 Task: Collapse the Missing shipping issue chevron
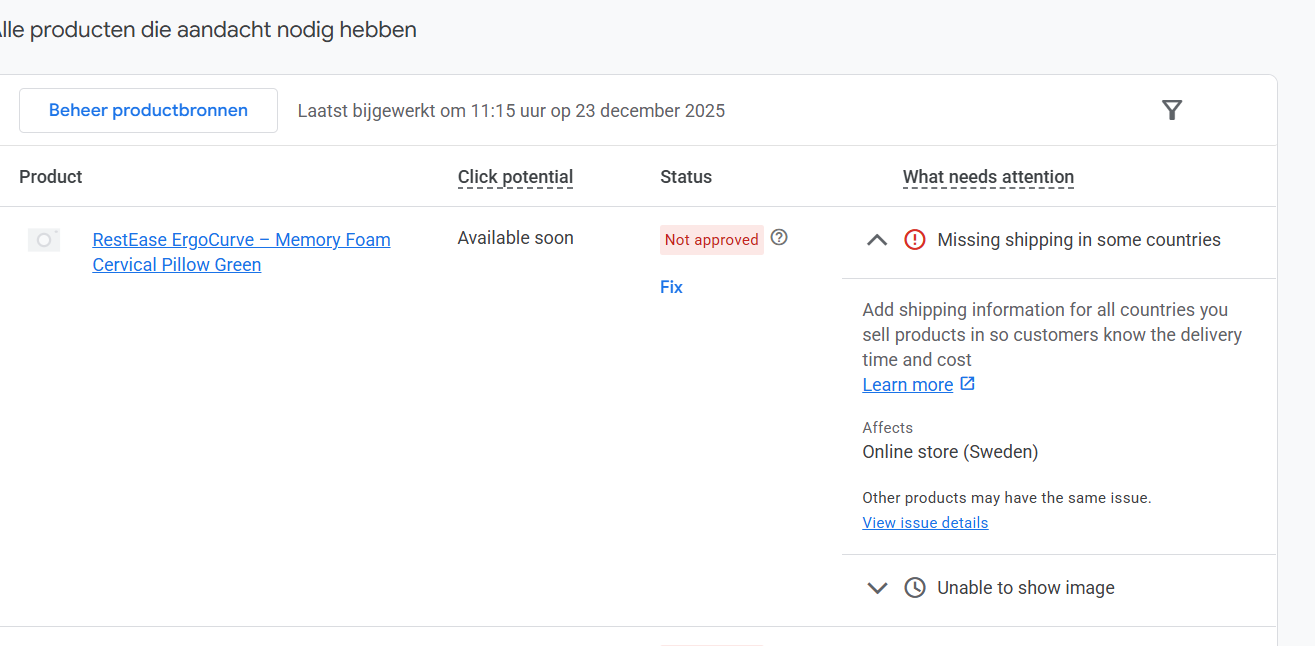pos(877,240)
